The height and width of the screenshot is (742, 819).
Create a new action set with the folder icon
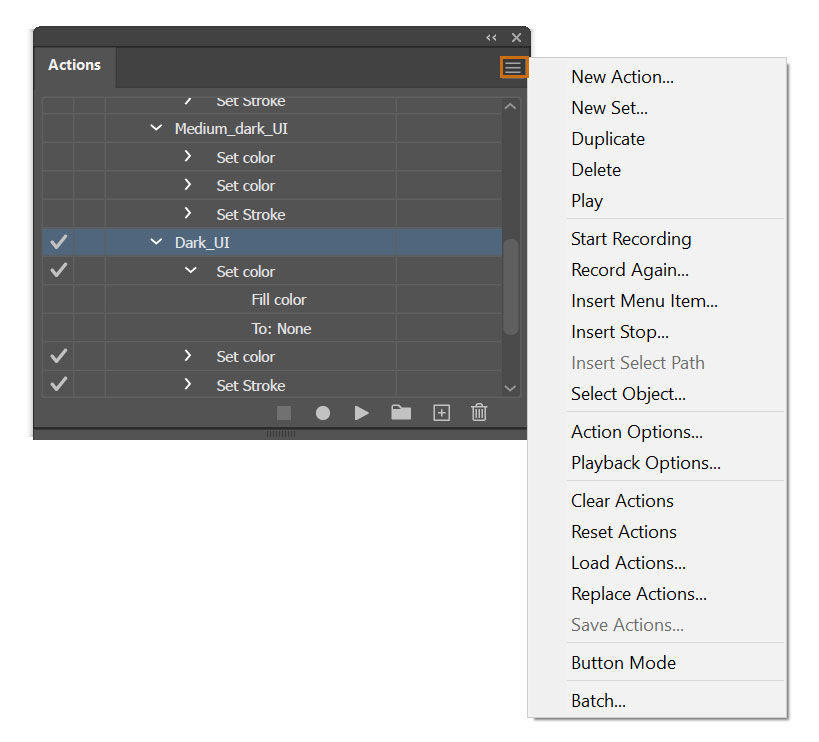tap(401, 412)
